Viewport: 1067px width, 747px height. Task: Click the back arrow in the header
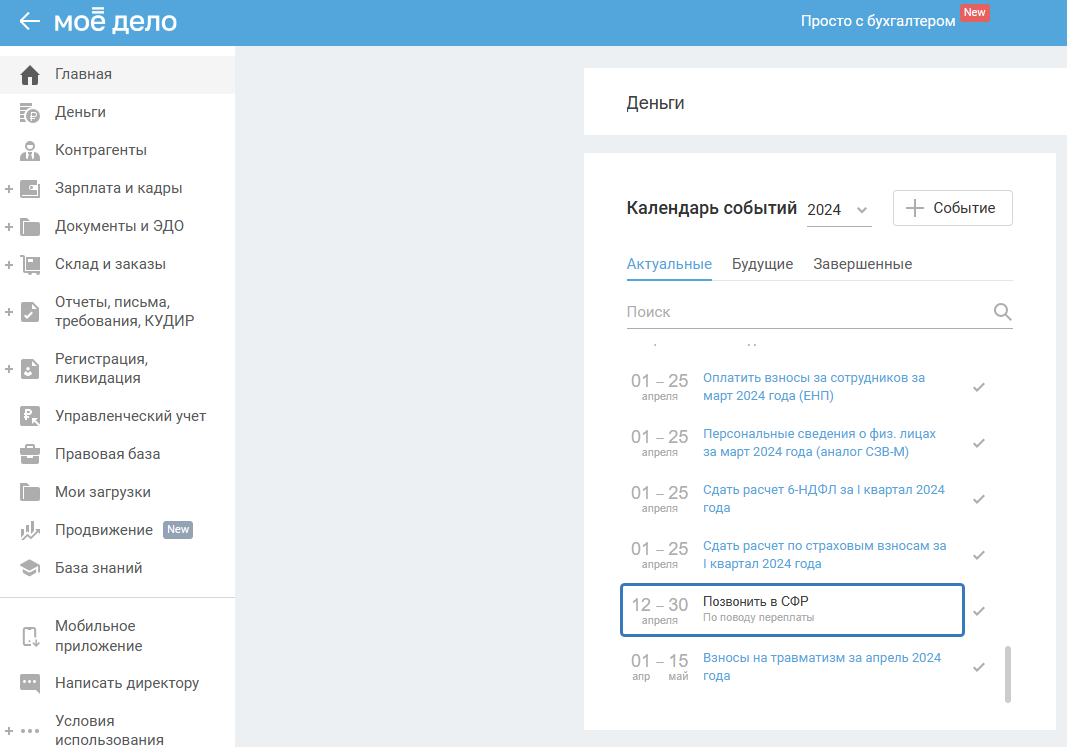point(30,21)
